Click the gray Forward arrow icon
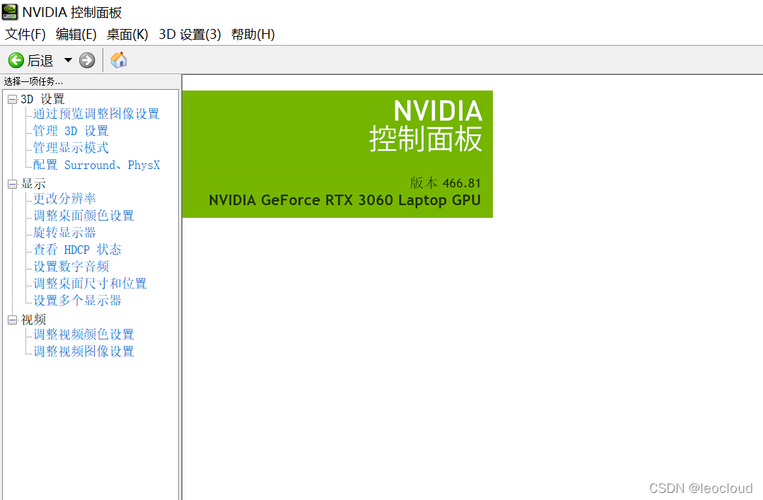 87,60
